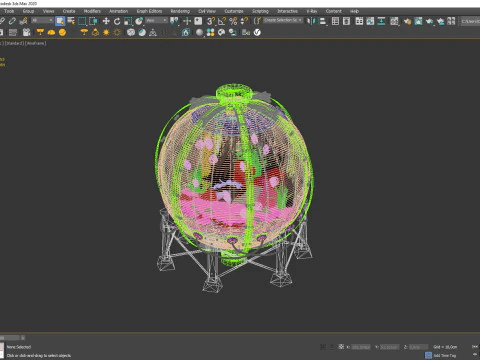
Task: Toggle Spinner Snap
Action: pos(244,21)
